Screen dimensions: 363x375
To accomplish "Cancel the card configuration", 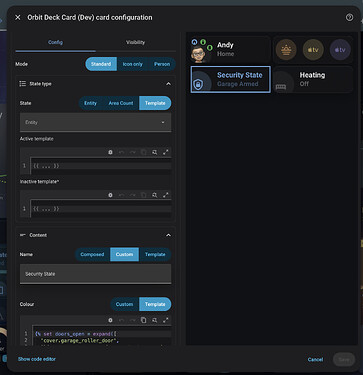I will pyautogui.click(x=315, y=360).
